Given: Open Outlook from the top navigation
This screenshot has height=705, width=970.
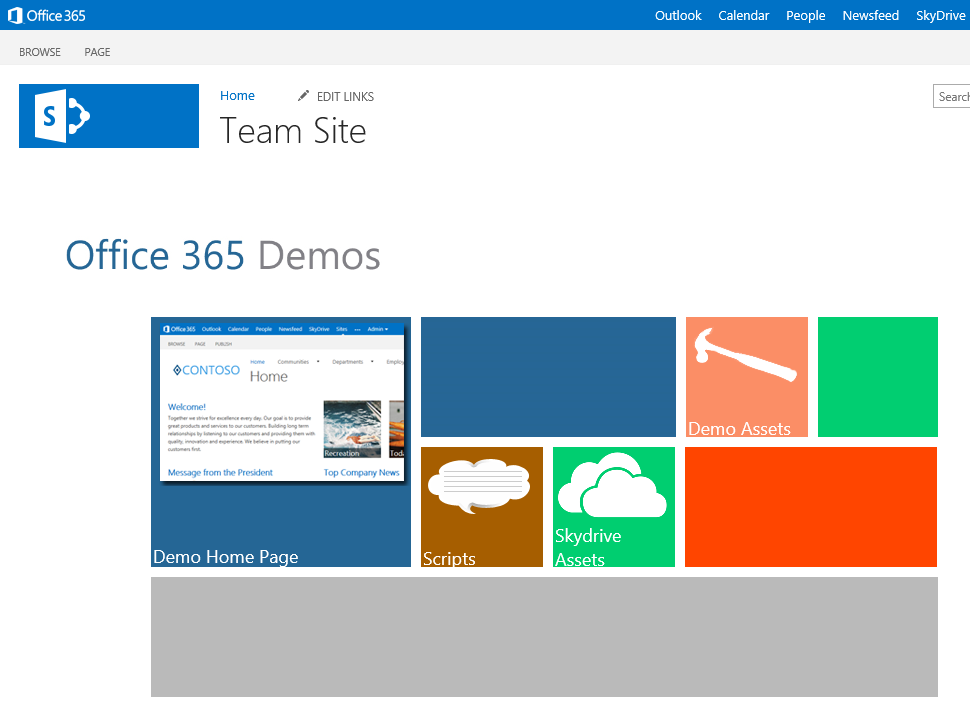Looking at the screenshot, I should tap(678, 15).
